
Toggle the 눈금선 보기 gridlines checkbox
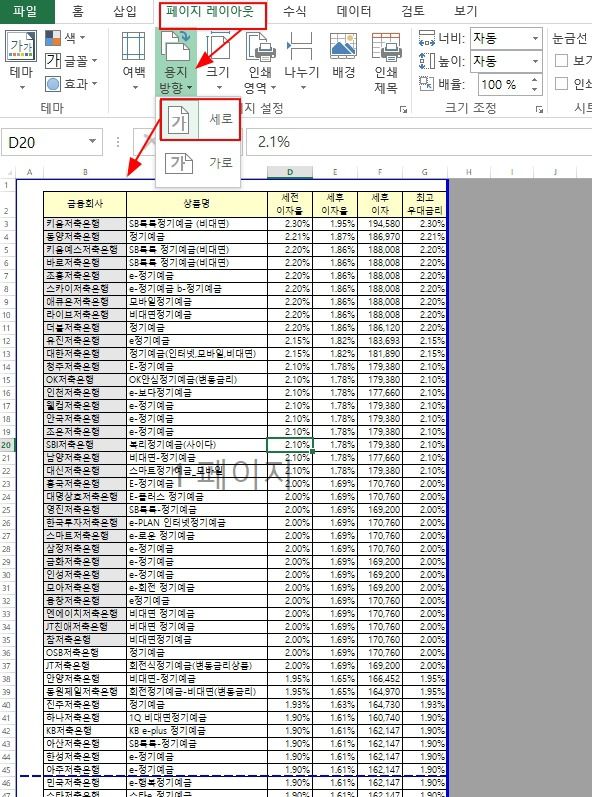[x=561, y=60]
